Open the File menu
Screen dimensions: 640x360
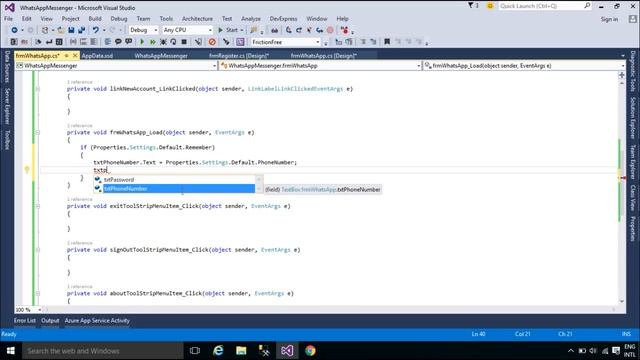(9, 19)
